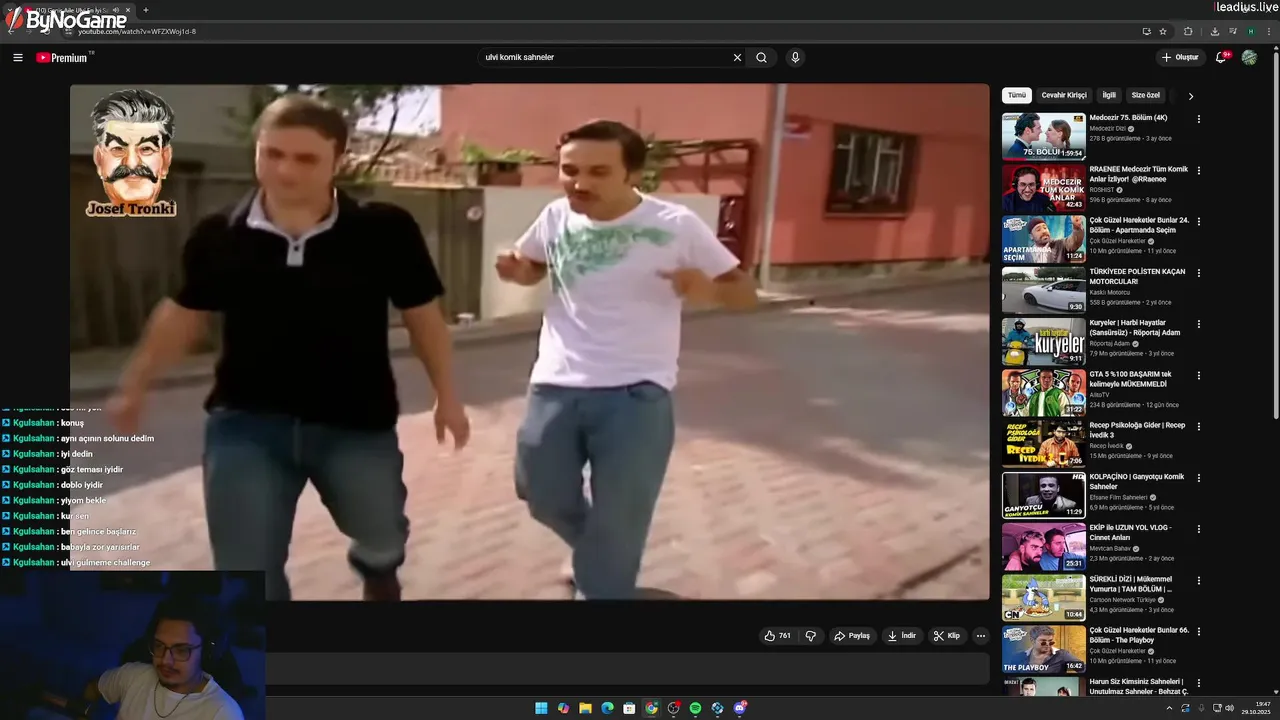Image resolution: width=1280 pixels, height=720 pixels.
Task: Select the Tümü filter chip
Action: pyautogui.click(x=1017, y=96)
